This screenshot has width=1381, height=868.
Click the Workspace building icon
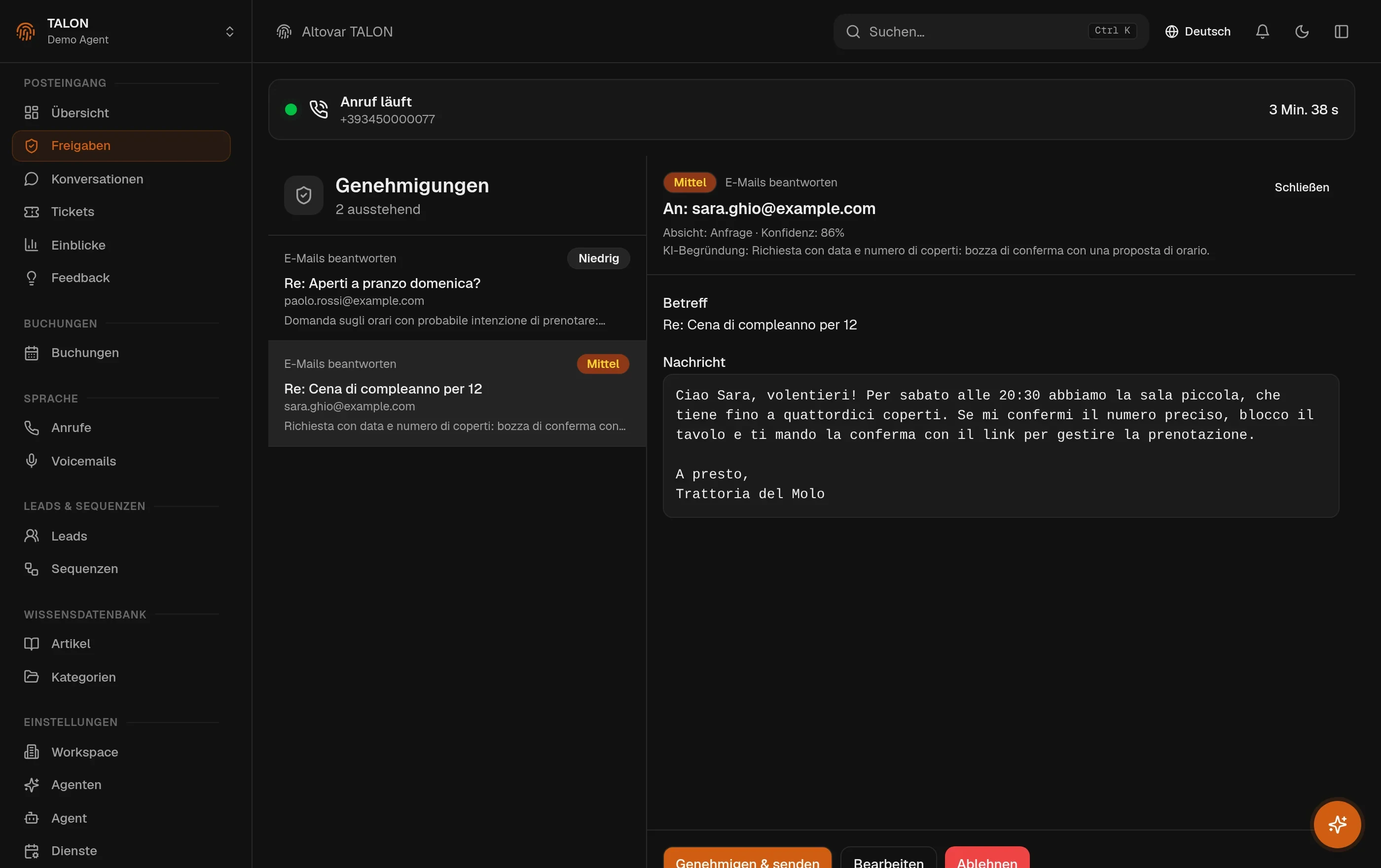32,752
